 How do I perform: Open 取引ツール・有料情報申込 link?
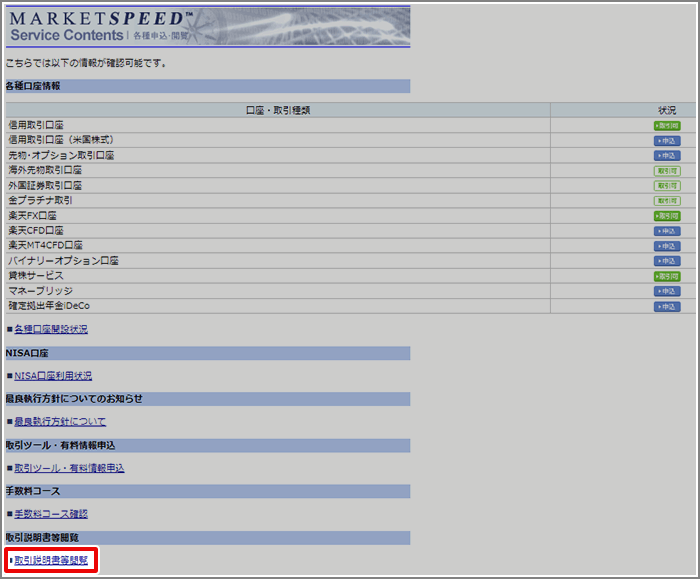point(69,468)
